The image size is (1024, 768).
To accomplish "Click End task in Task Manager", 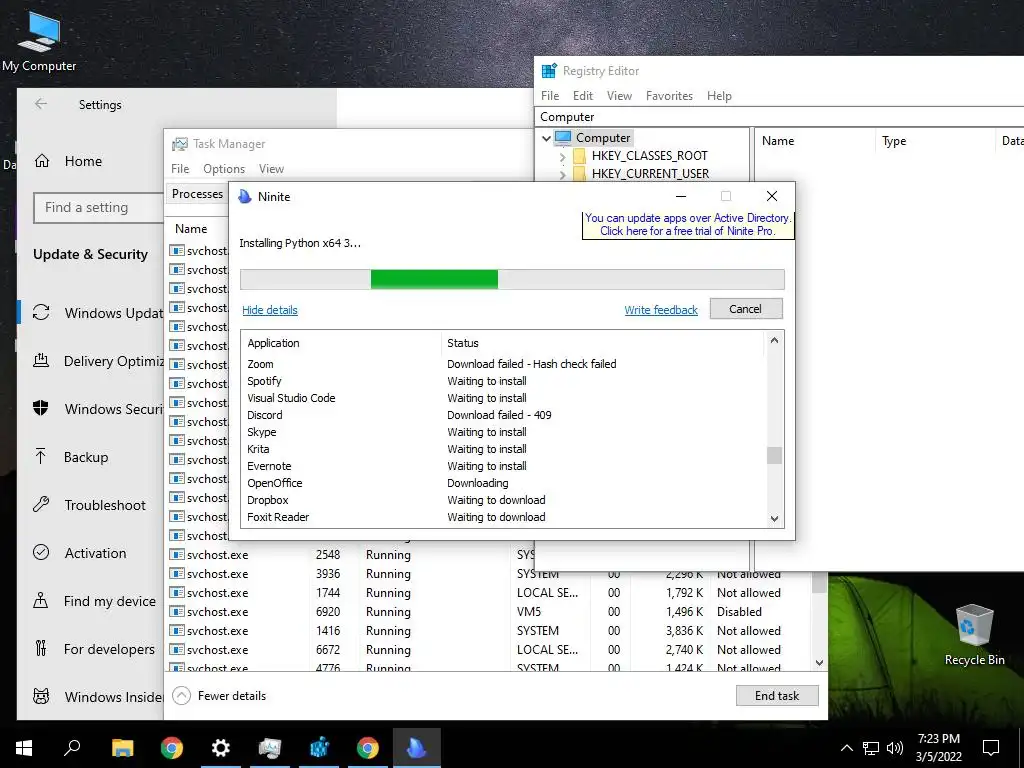I will click(777, 696).
